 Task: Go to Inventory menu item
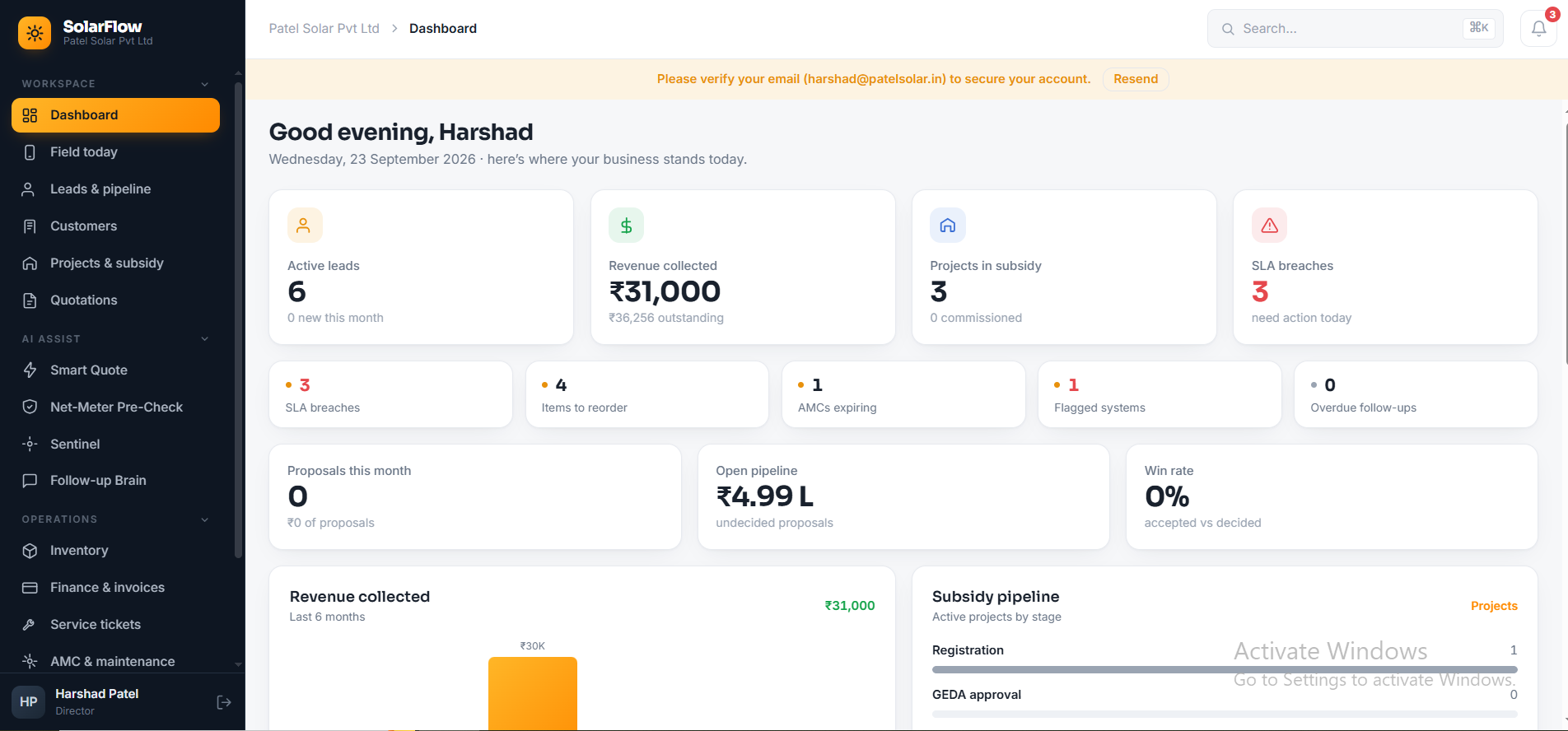pyautogui.click(x=115, y=551)
